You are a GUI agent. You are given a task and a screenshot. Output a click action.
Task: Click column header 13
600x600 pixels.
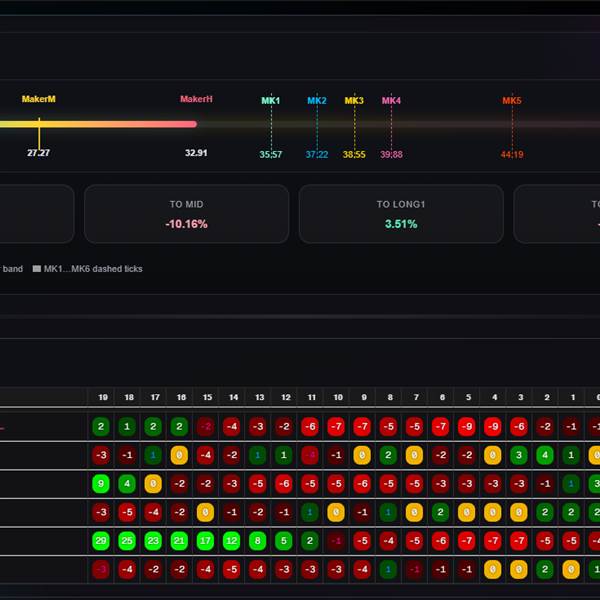(259, 397)
